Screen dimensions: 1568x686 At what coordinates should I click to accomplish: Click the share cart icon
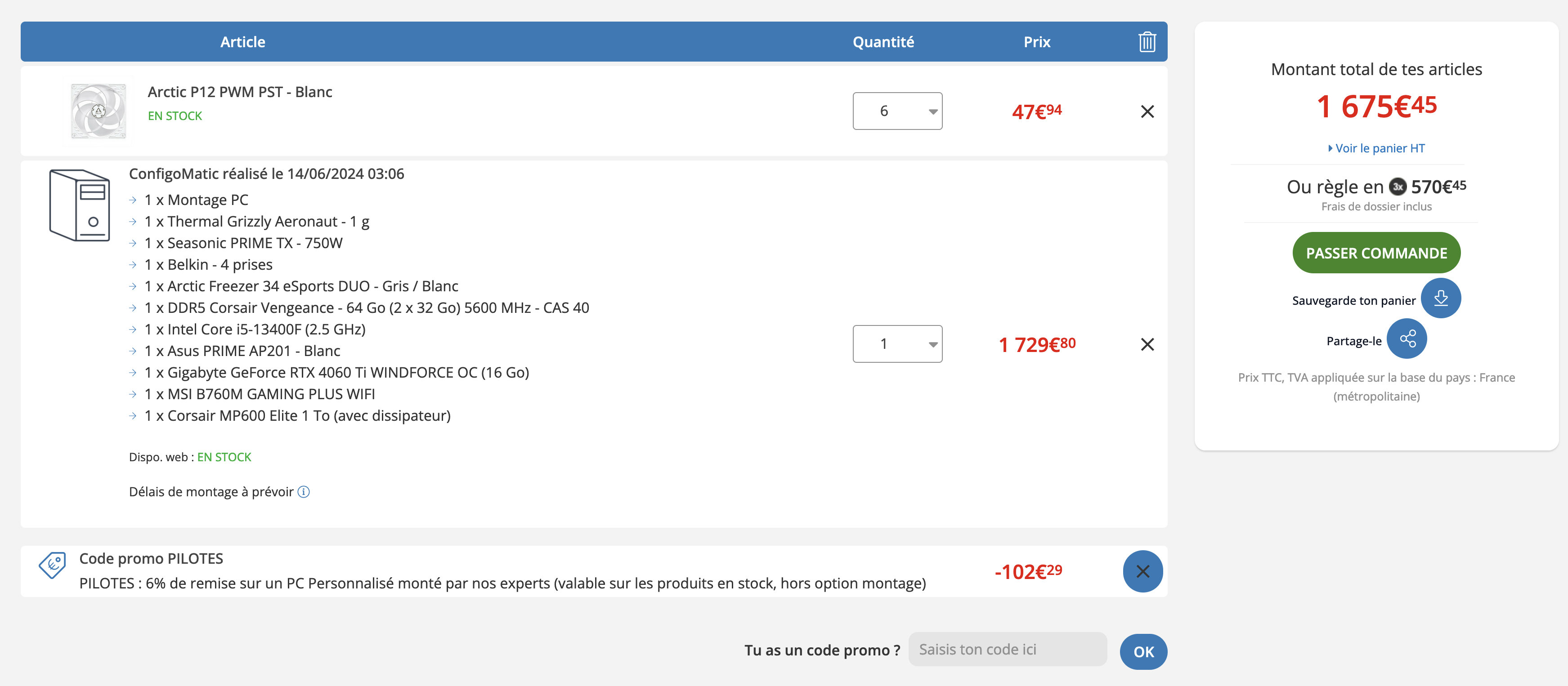point(1407,339)
